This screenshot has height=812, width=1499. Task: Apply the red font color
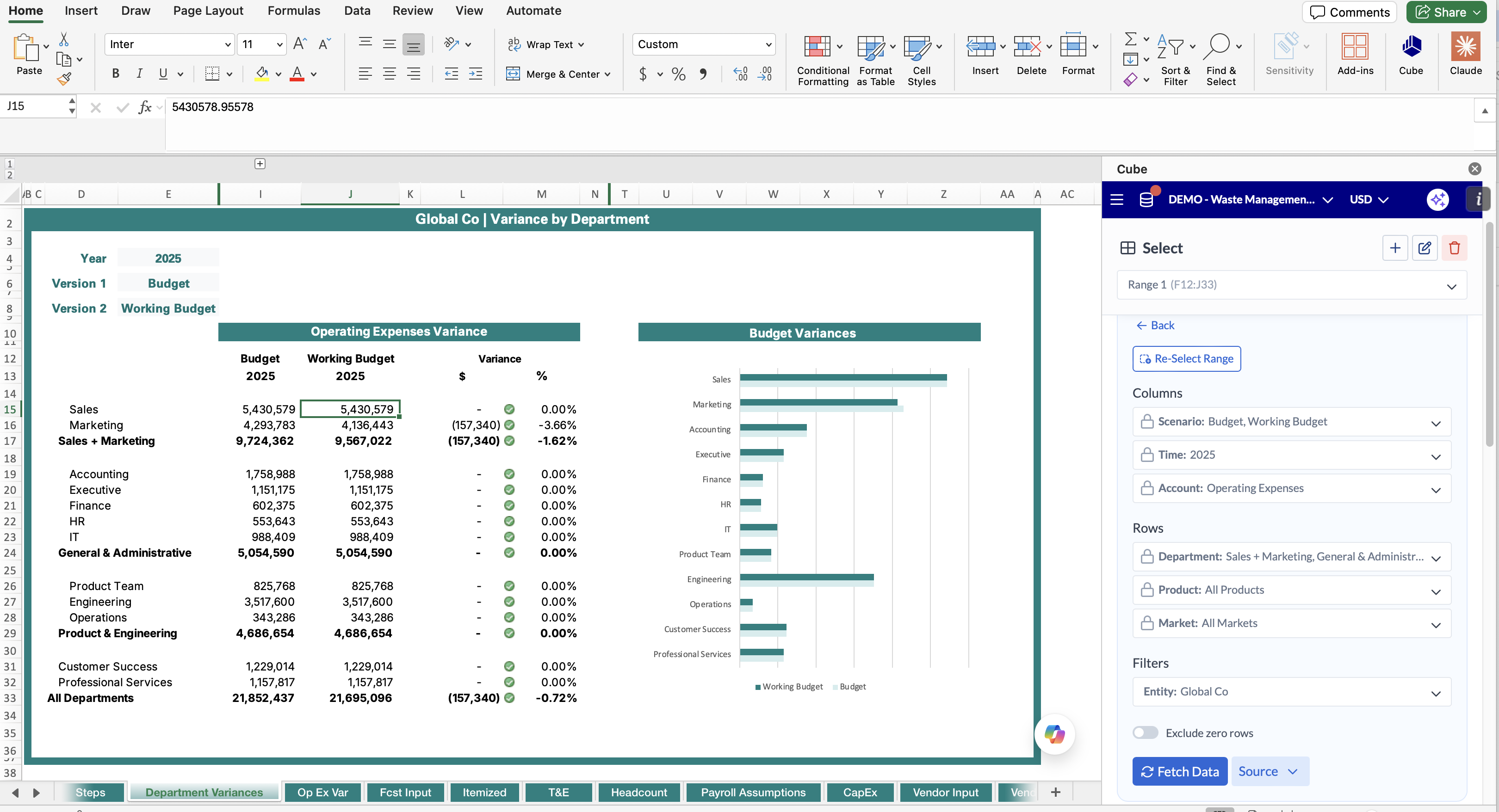pos(297,74)
